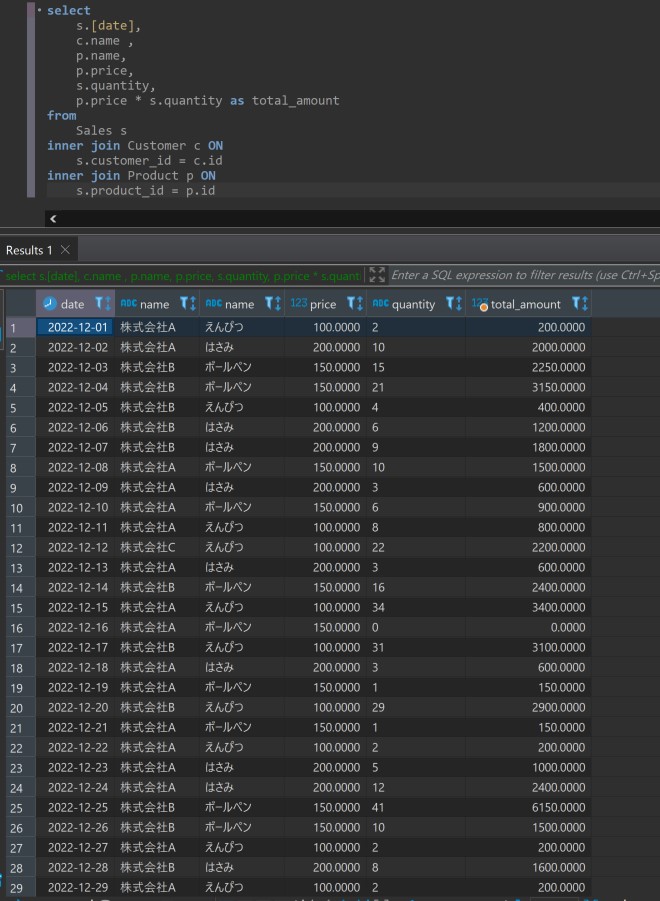The image size is (660, 901).
Task: Select row number 12 header
Action: click(17, 548)
